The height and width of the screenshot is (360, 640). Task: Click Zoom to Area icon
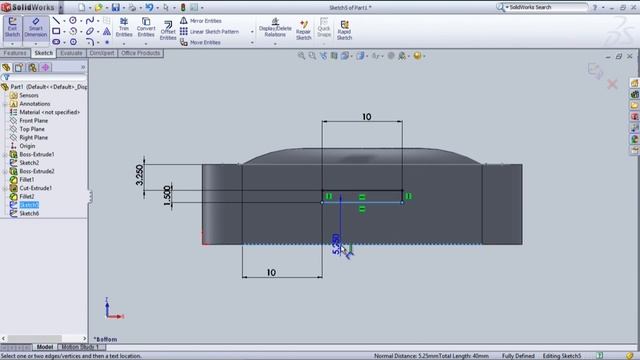pos(312,56)
